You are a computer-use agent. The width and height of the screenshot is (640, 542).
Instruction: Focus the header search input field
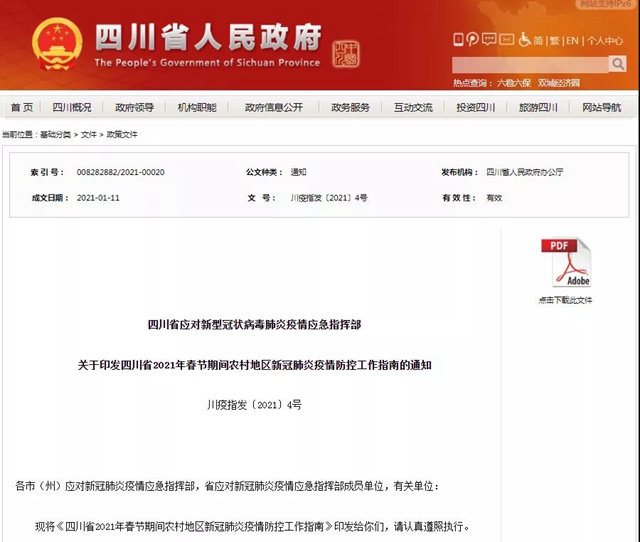530,64
